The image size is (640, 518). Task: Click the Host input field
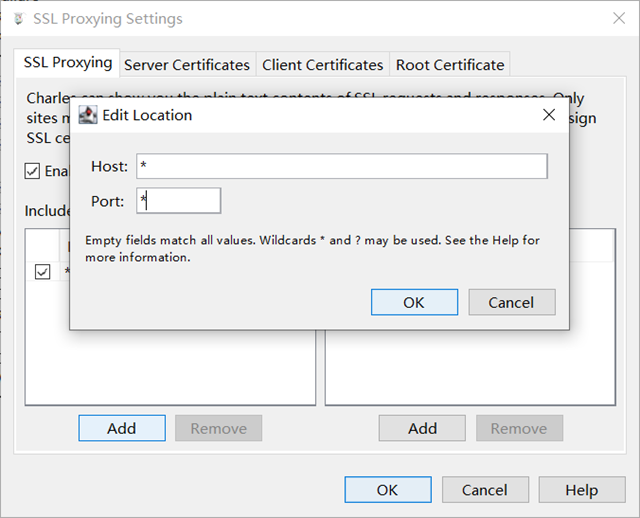(x=342, y=166)
